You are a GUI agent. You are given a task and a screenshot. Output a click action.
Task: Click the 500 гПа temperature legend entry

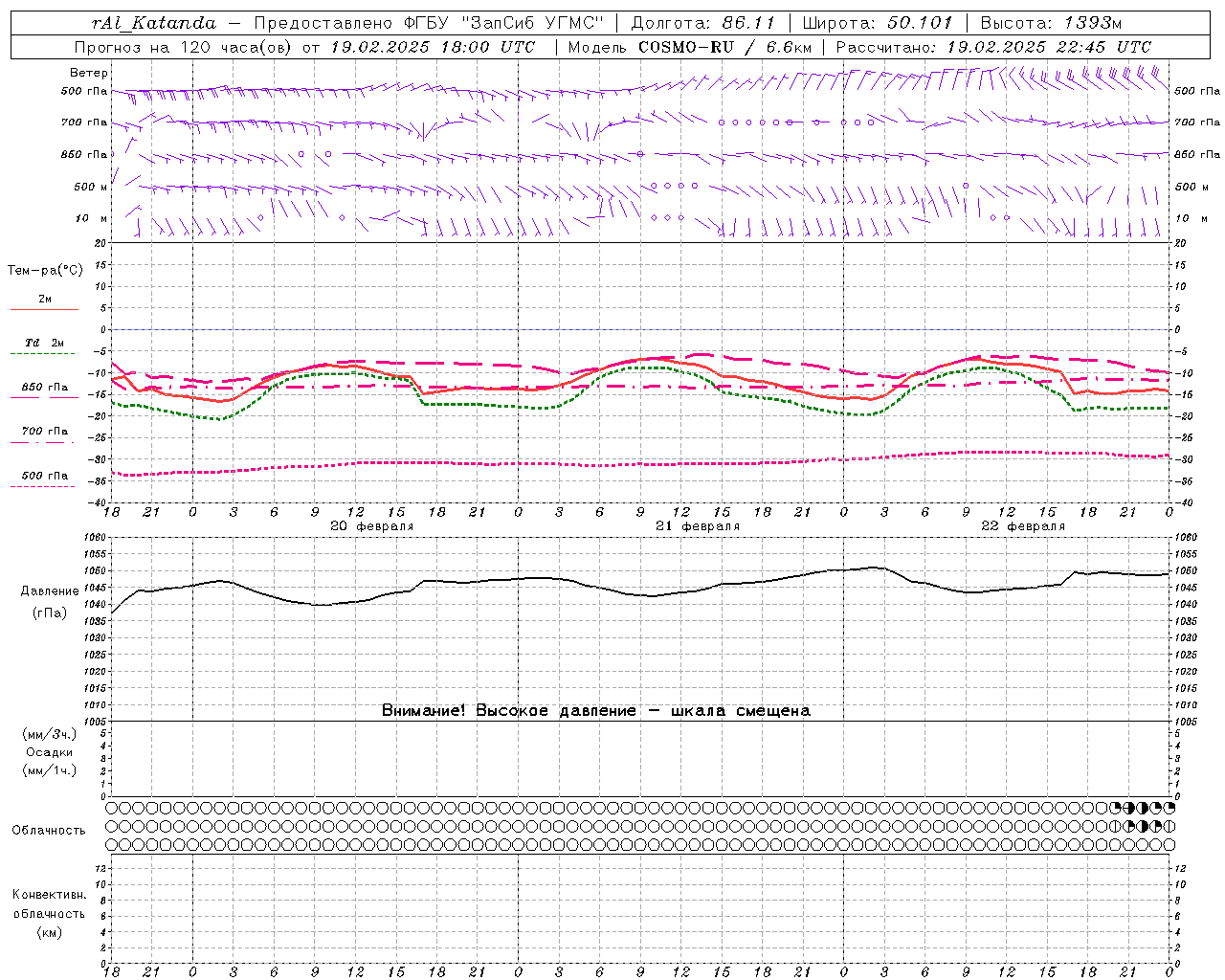(x=45, y=476)
